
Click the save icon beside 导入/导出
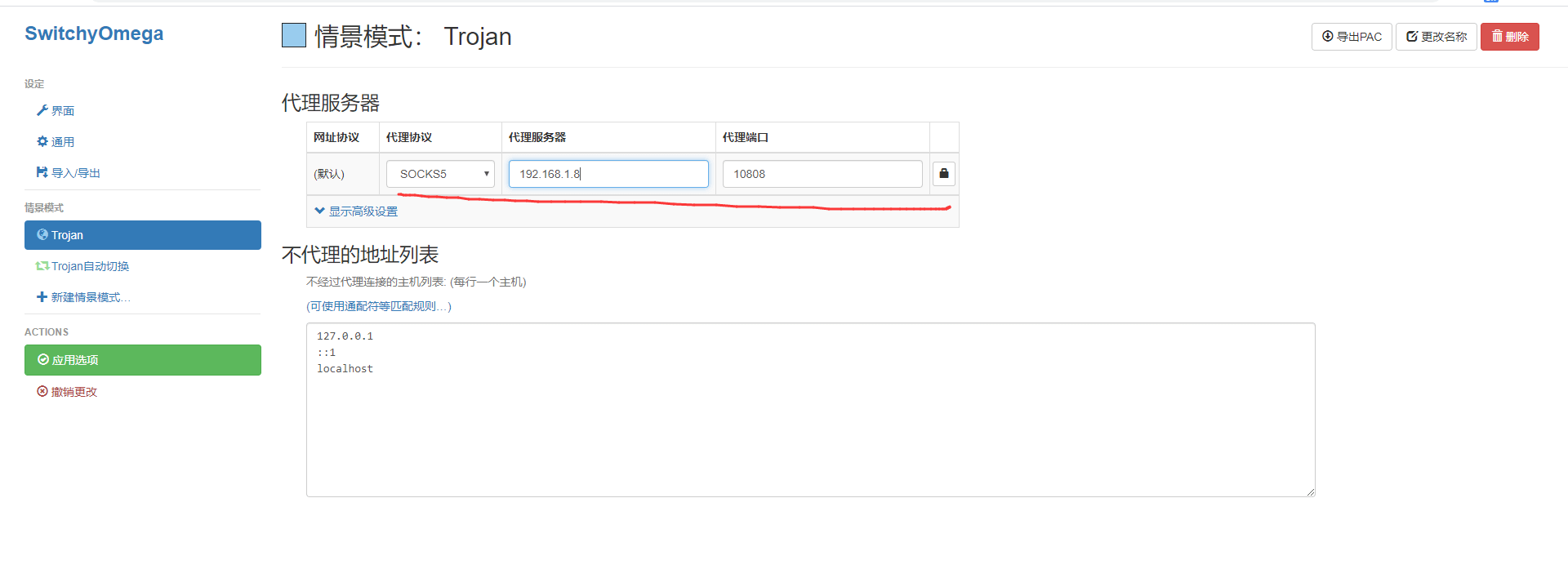pos(42,172)
